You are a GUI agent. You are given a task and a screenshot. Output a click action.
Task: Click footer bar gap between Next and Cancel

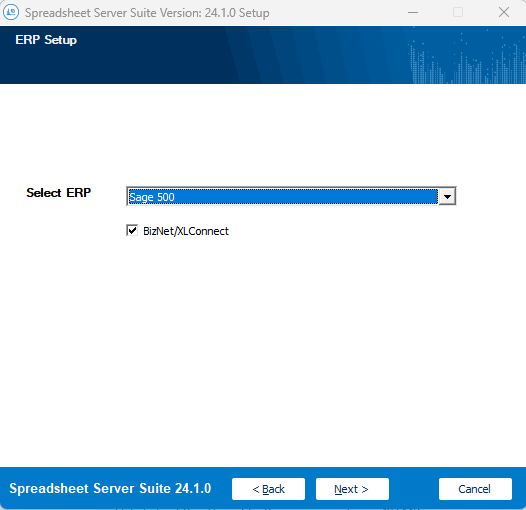coord(414,489)
